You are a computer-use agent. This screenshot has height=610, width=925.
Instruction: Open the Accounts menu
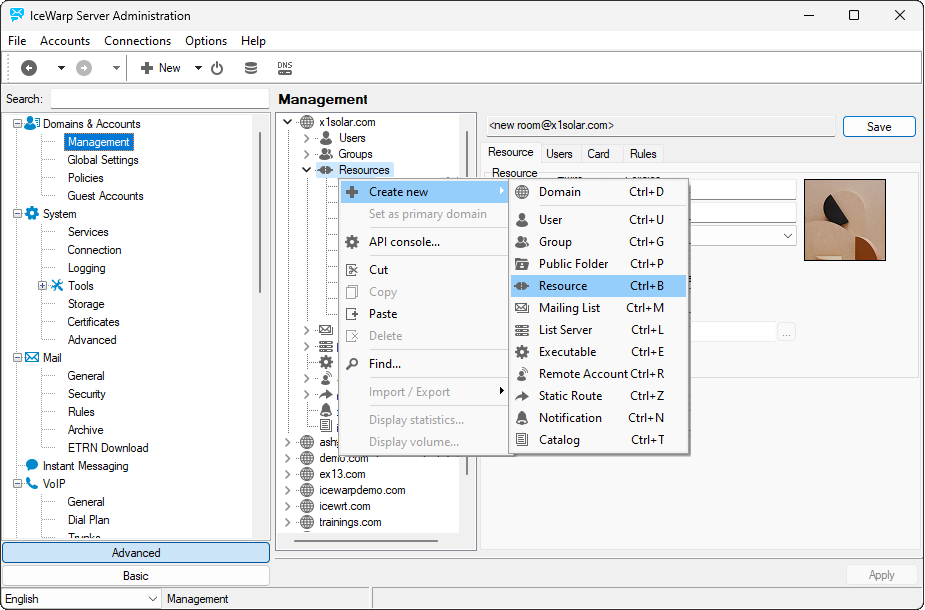[x=65, y=41]
